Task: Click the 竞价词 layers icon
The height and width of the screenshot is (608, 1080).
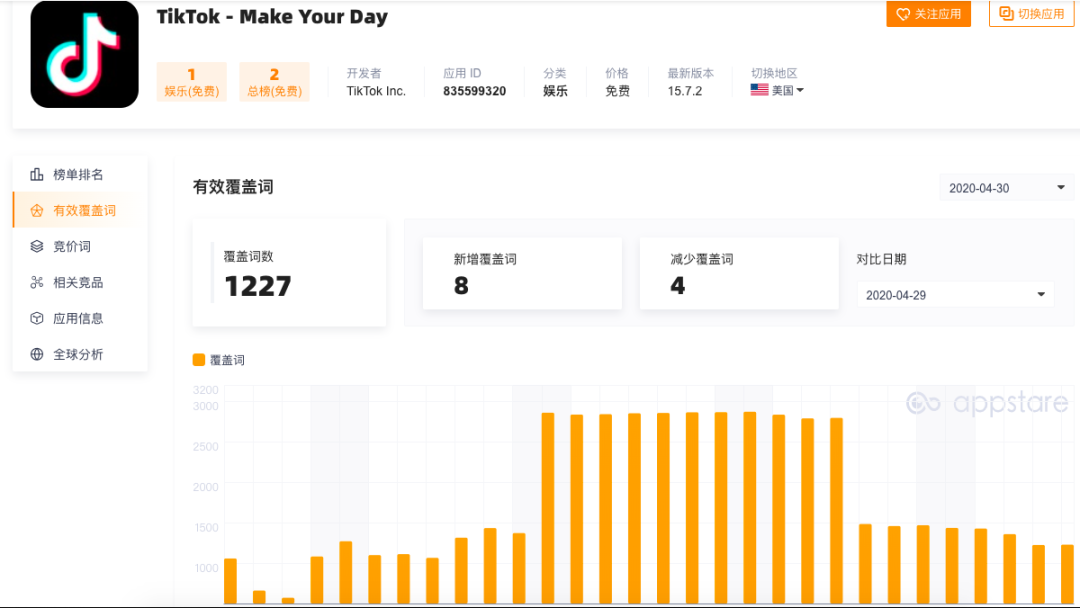Action: point(37,247)
